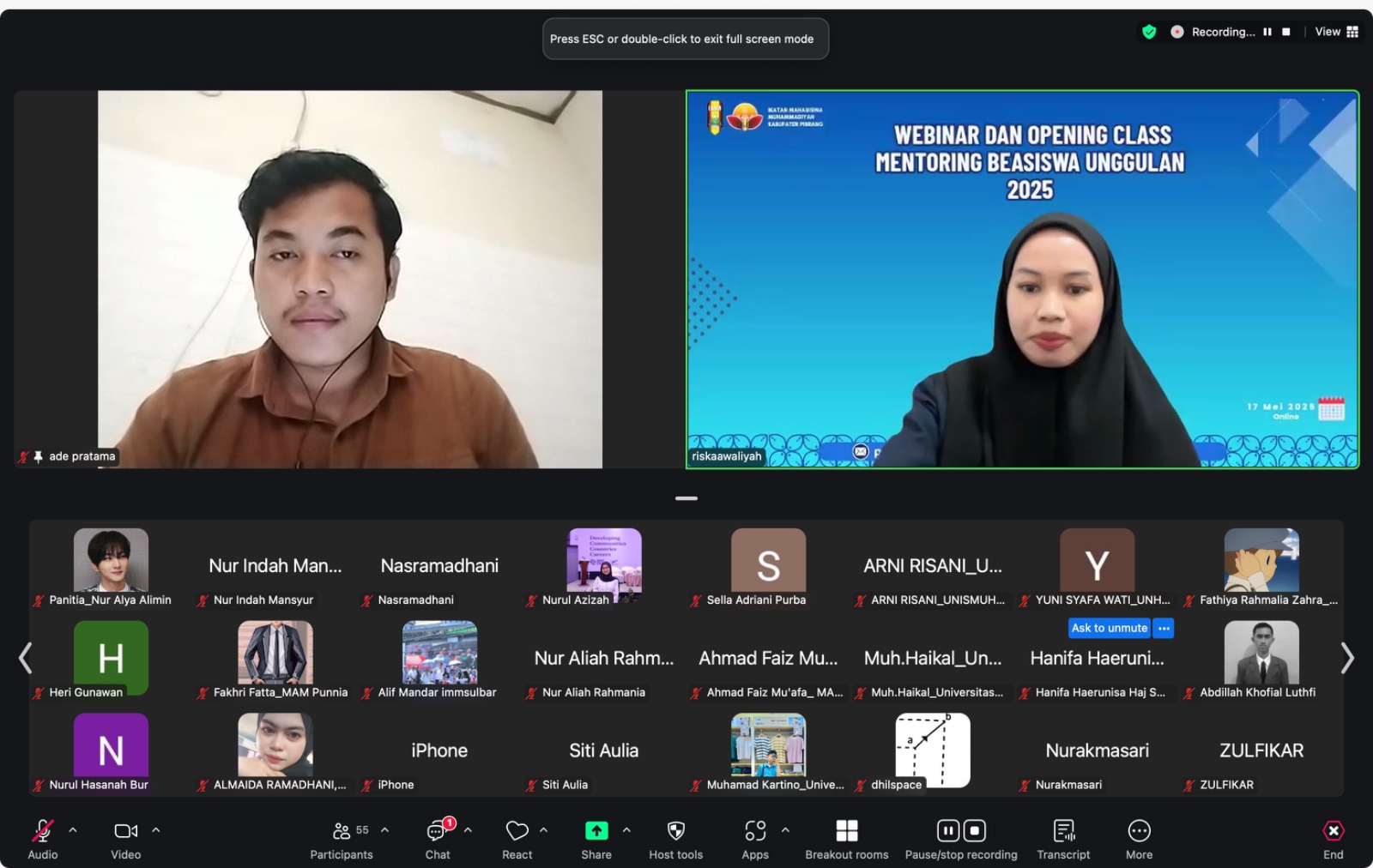Click the End meeting button
This screenshot has height=868, width=1373.
pos(1333,839)
